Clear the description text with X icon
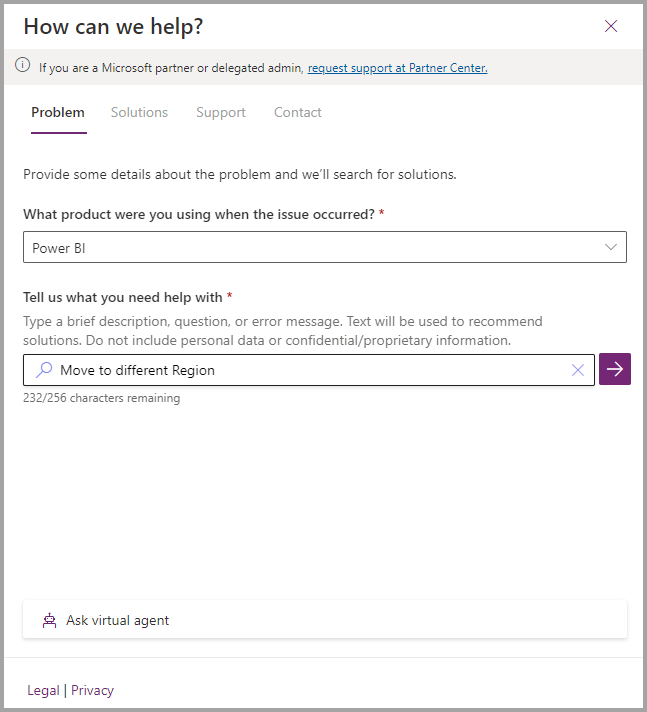 [578, 370]
